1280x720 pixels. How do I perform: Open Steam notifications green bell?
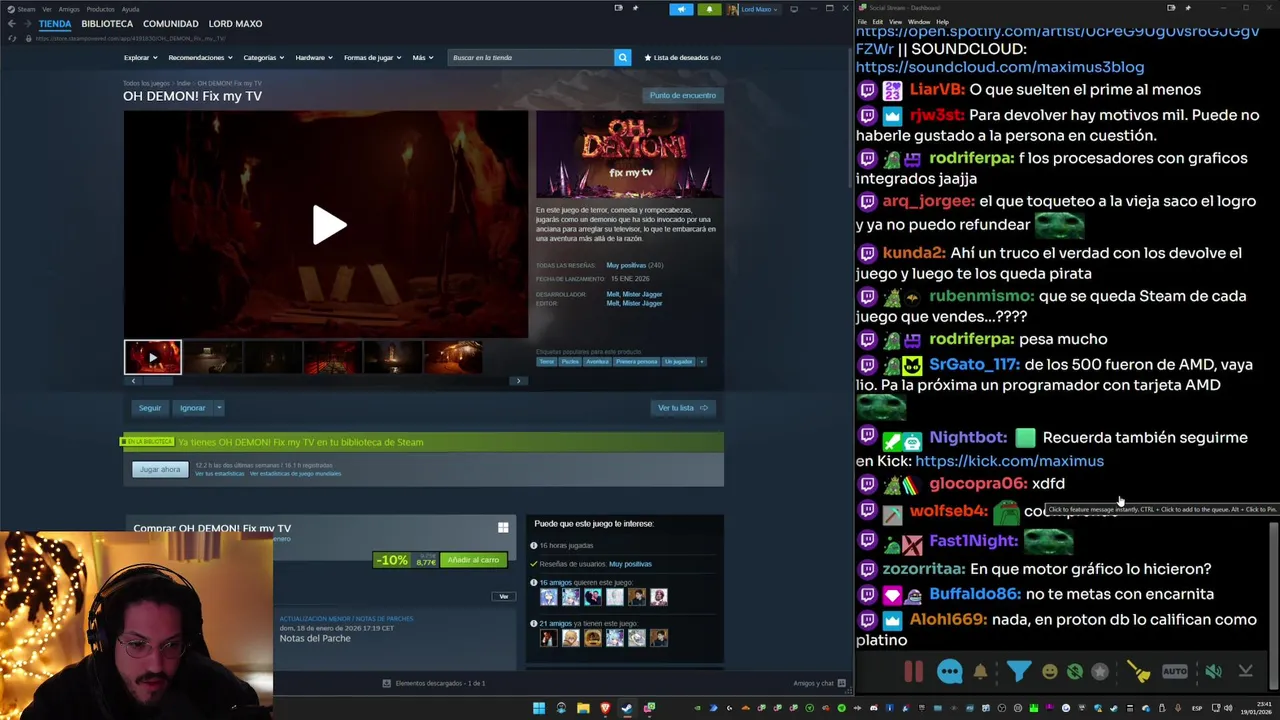(x=709, y=9)
